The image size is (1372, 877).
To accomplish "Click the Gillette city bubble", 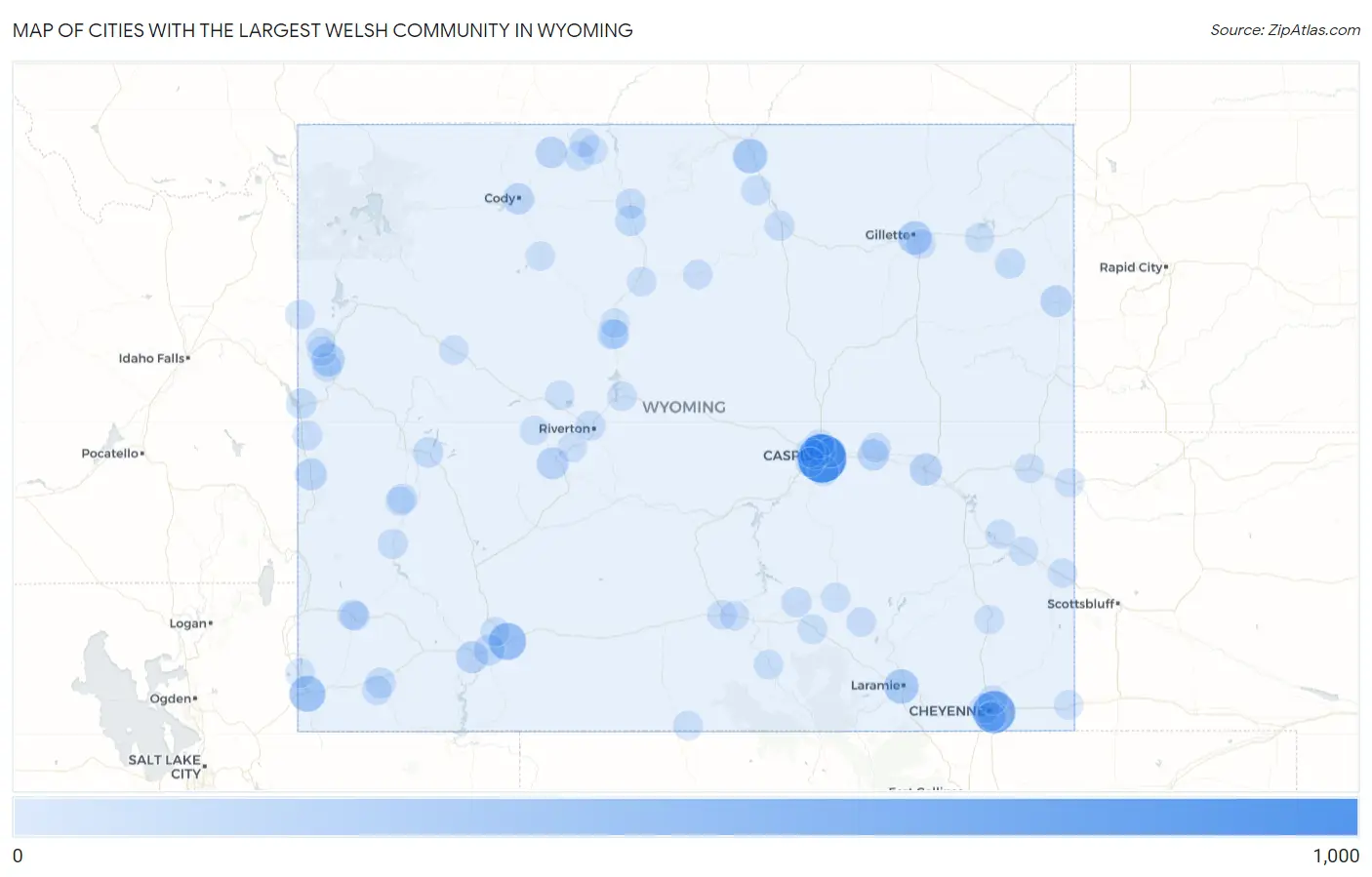I will (x=915, y=237).
